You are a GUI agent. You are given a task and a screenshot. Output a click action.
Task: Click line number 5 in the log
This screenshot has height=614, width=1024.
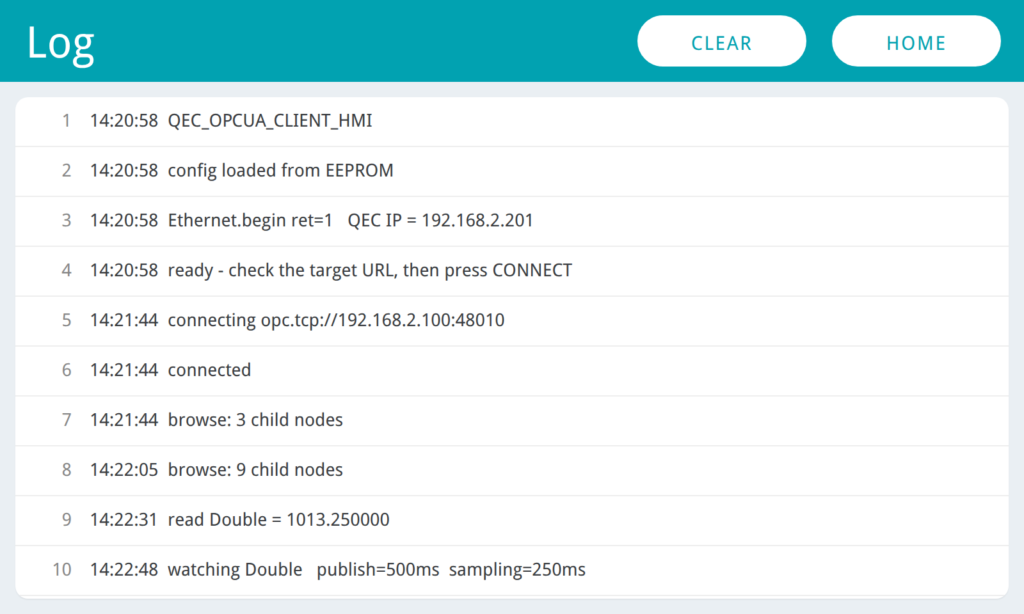point(66,320)
